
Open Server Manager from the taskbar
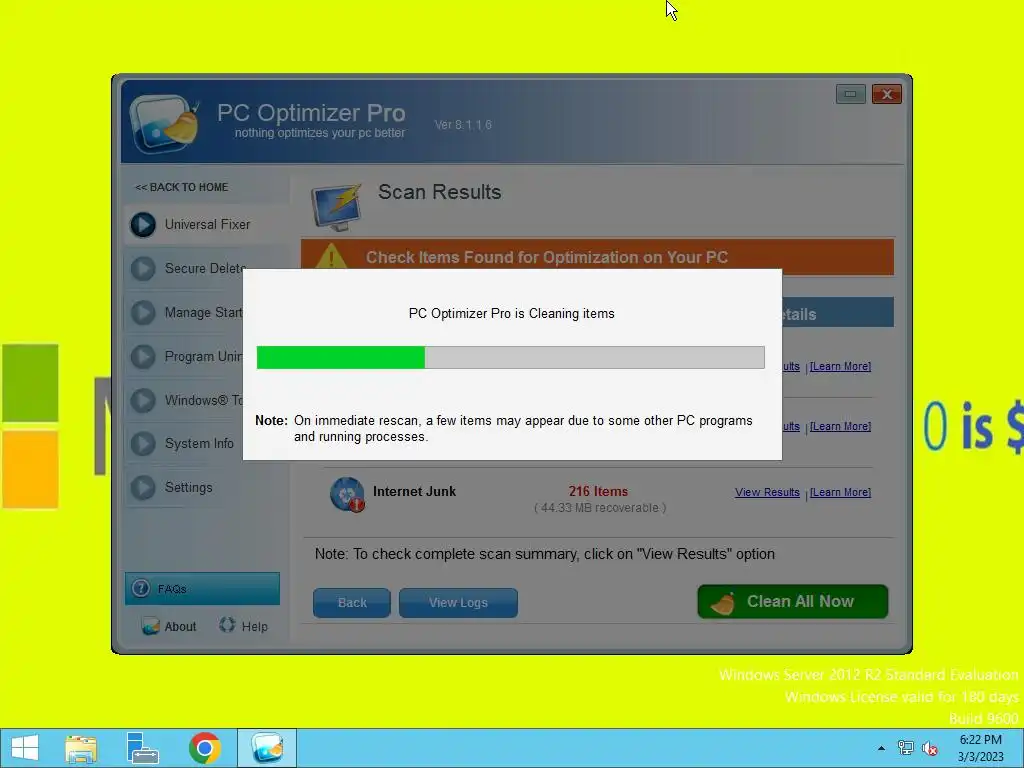coord(142,748)
